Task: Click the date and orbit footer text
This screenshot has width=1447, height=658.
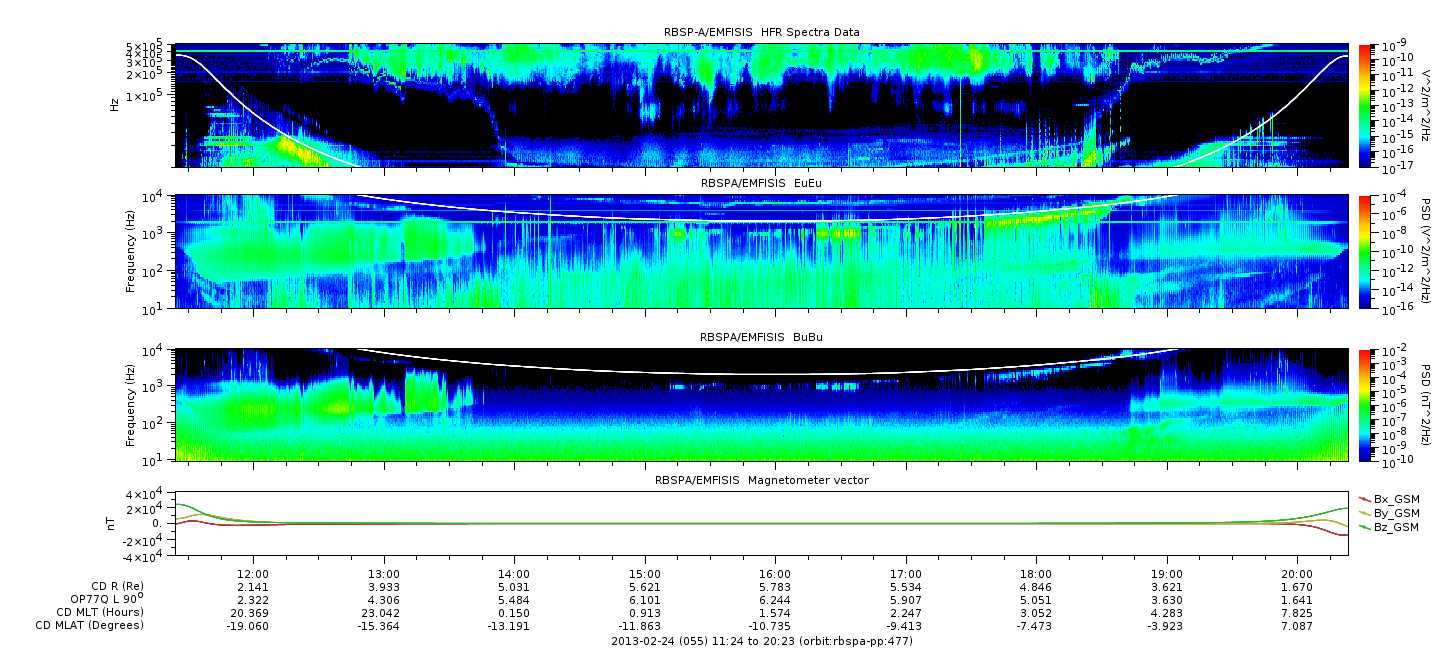Action: (x=761, y=641)
